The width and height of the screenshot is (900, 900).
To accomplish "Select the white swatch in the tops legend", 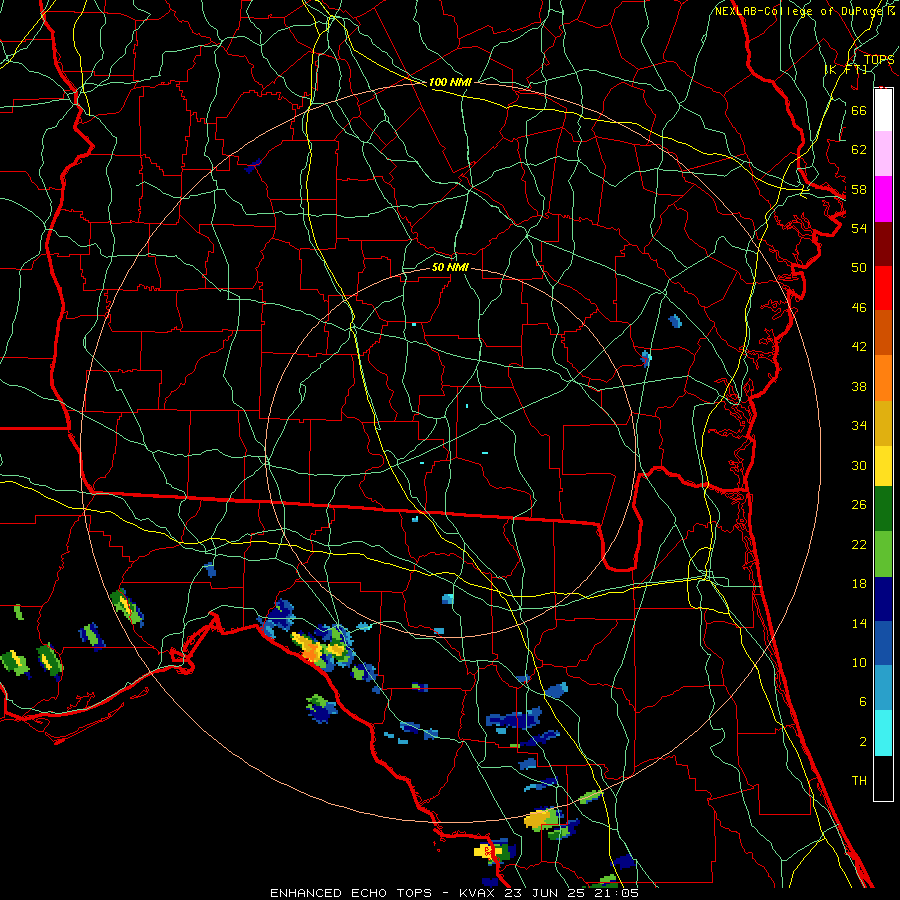I will [x=883, y=110].
